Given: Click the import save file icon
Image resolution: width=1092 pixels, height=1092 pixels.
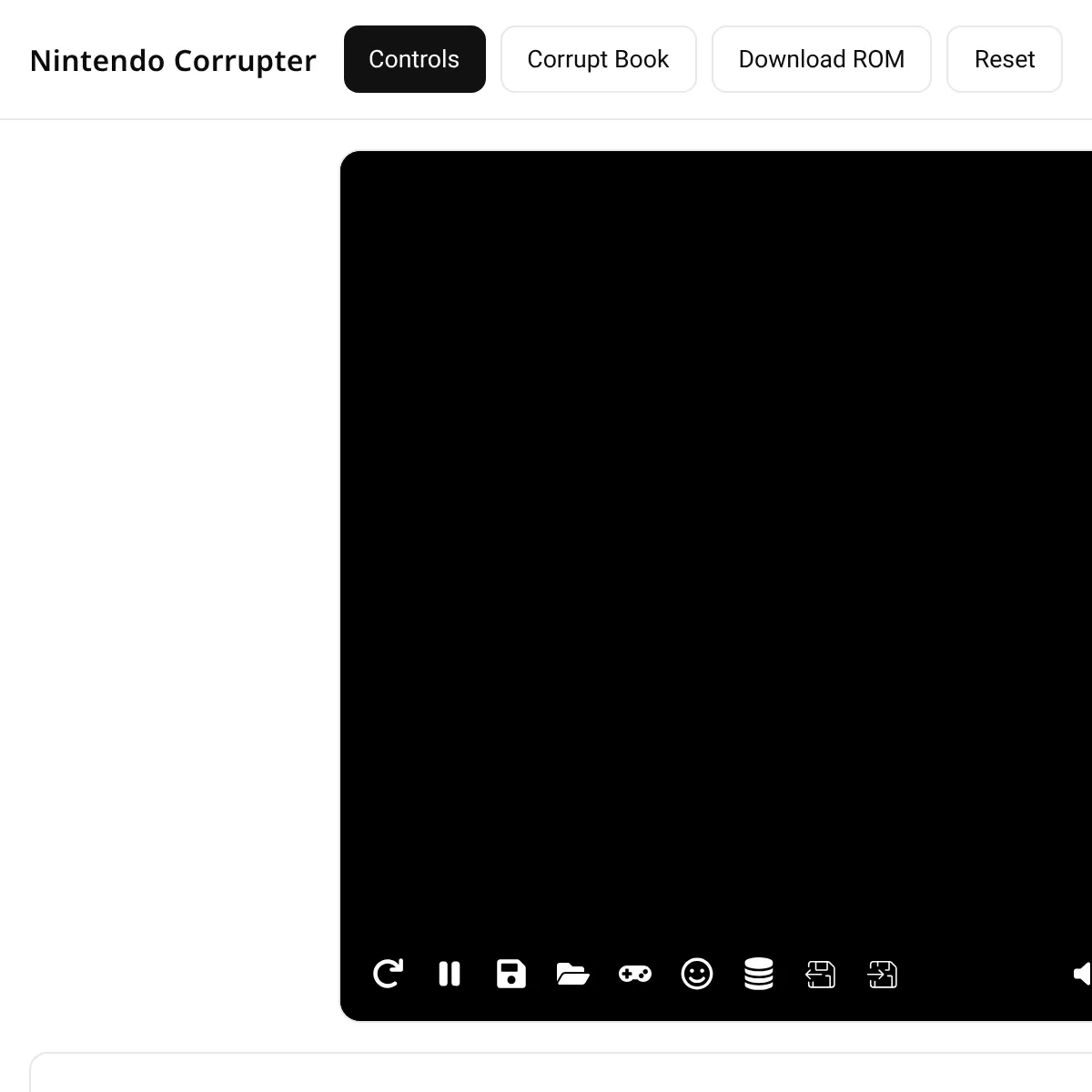Looking at the screenshot, I should [x=883, y=974].
